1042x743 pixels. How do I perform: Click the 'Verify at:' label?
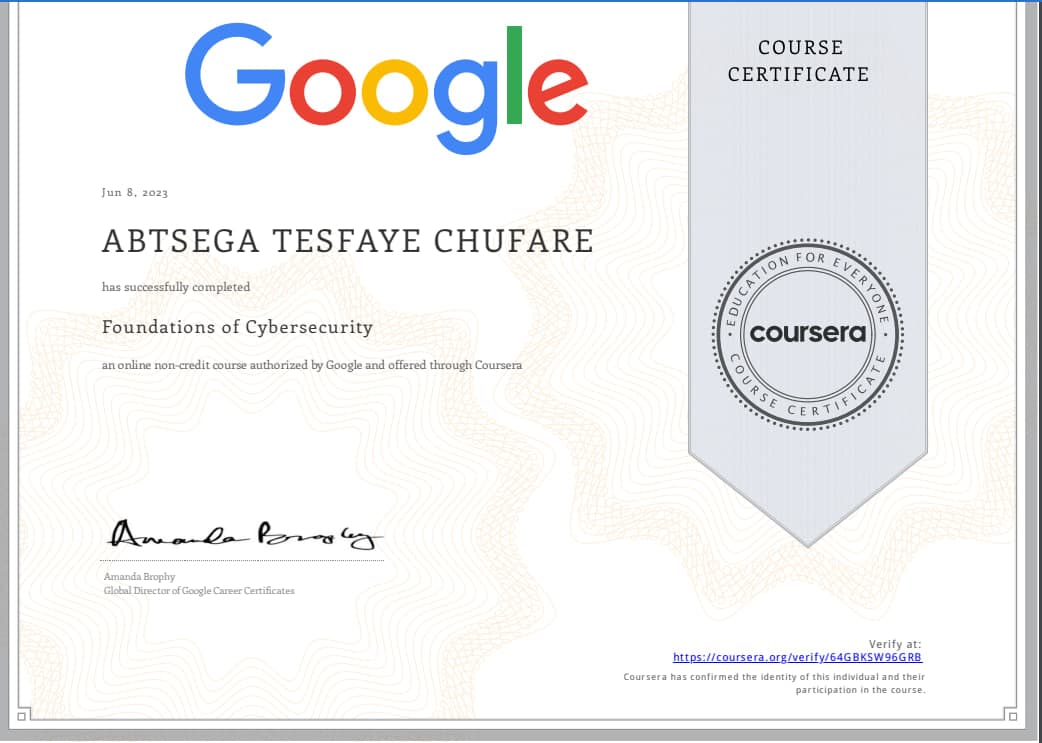(x=895, y=644)
